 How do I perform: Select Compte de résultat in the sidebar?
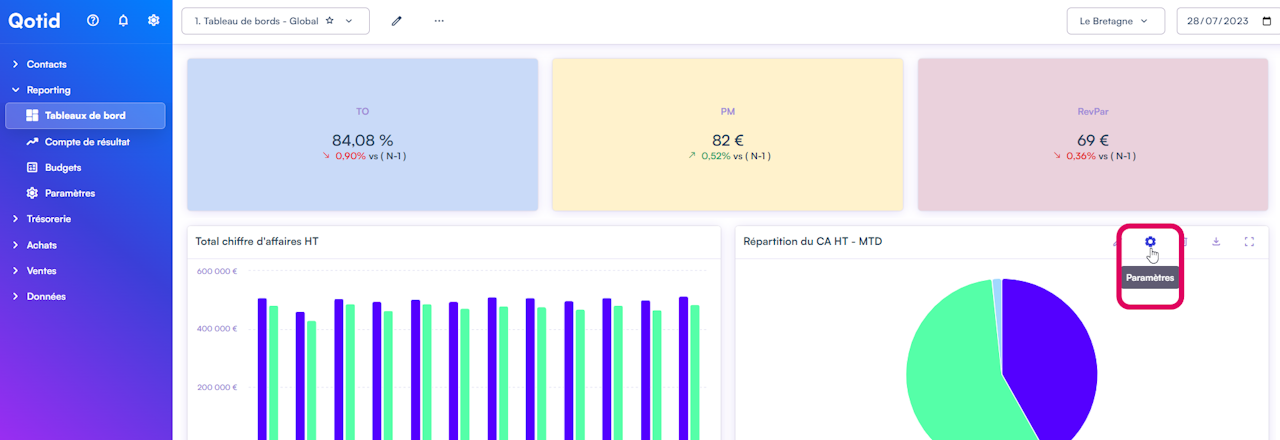click(x=86, y=142)
